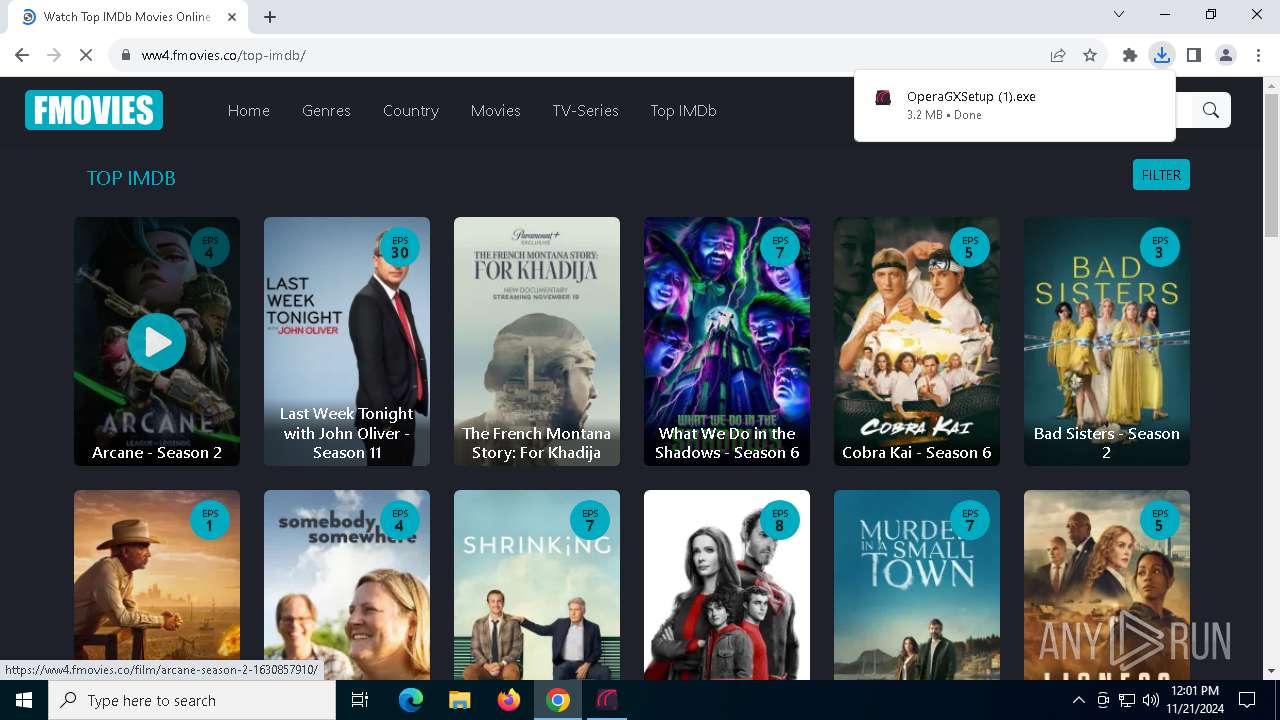Stop loading the page with the X button

point(86,55)
